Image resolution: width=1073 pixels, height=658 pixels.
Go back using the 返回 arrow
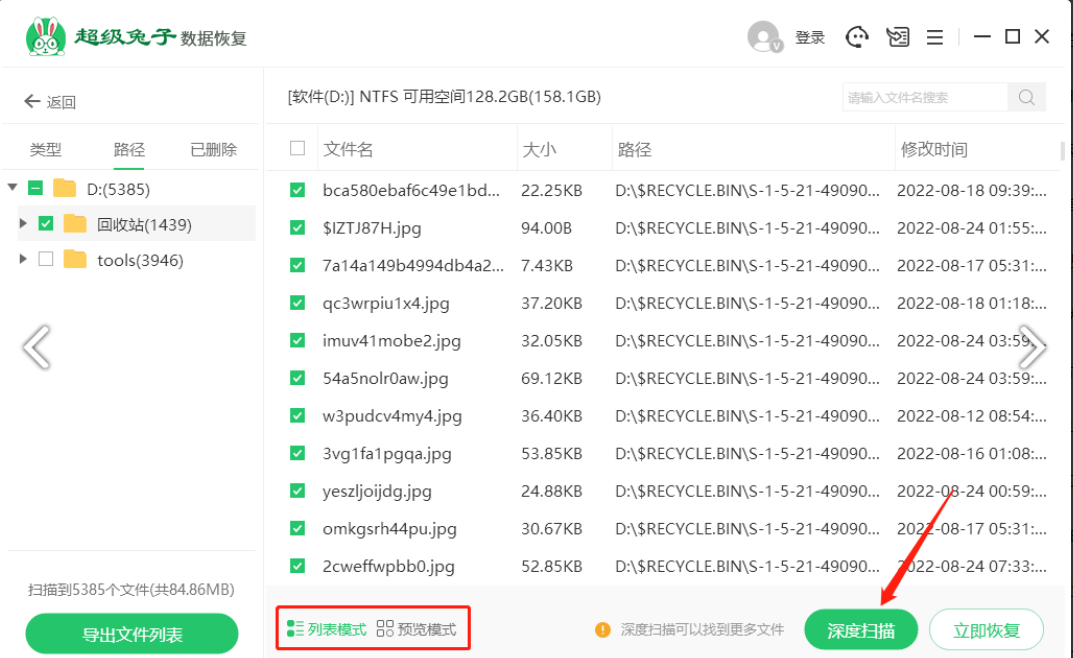(32, 102)
